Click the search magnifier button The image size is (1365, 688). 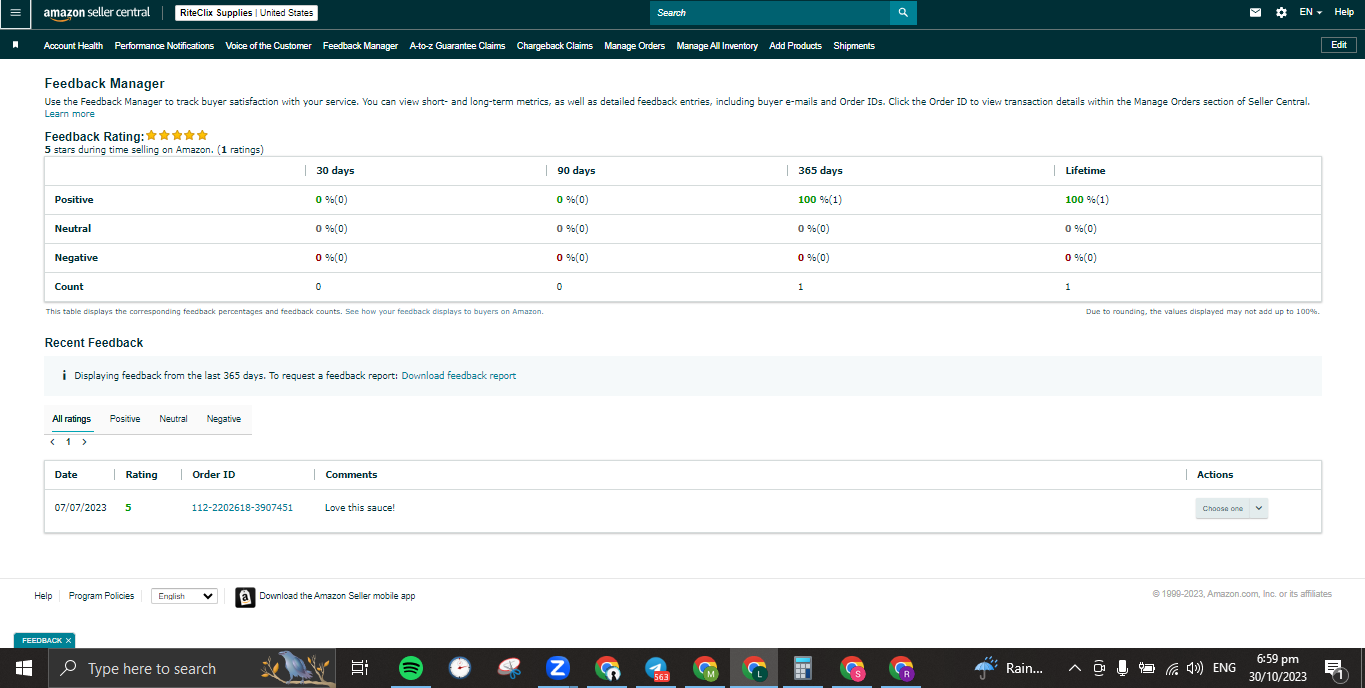point(903,13)
